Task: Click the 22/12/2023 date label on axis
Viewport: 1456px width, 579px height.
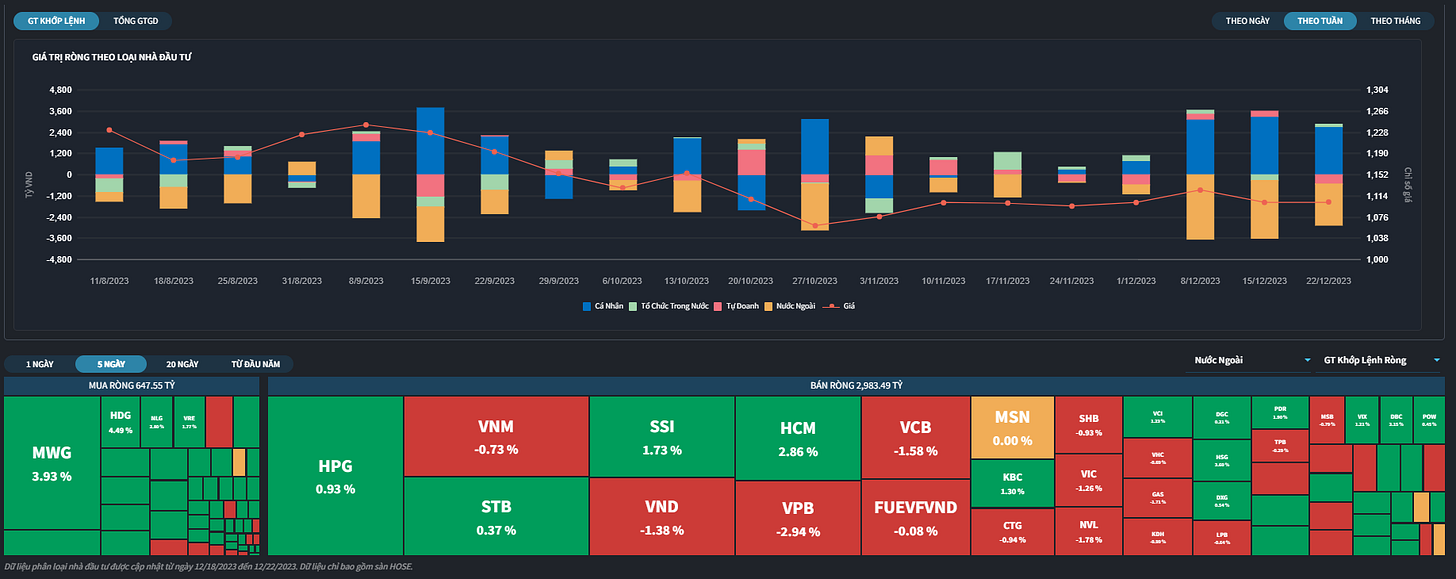Action: pos(1328,280)
